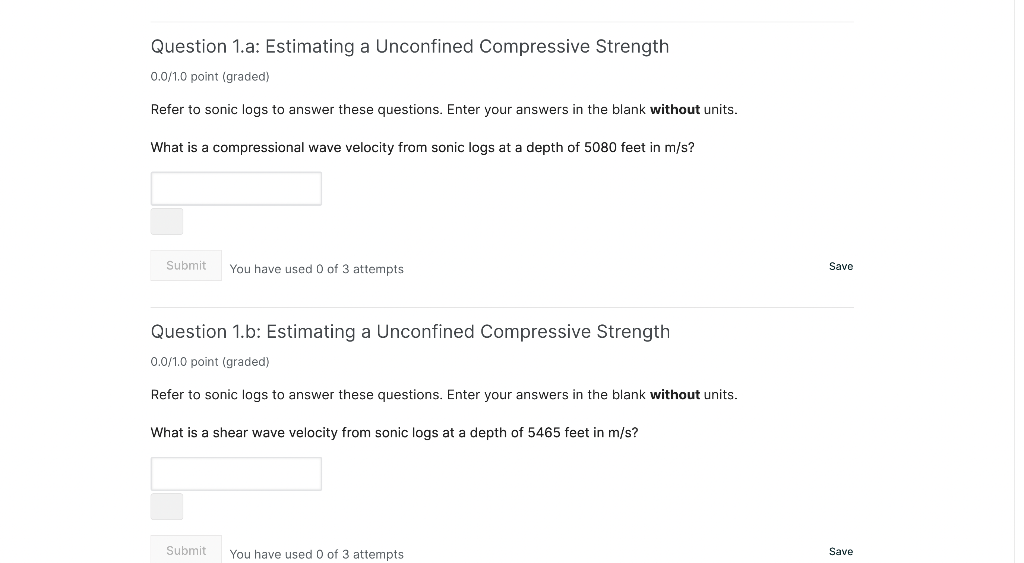Image resolution: width=1024 pixels, height=563 pixels.
Task: Click the bold word "without" in Question 1.a
Action: (675, 109)
